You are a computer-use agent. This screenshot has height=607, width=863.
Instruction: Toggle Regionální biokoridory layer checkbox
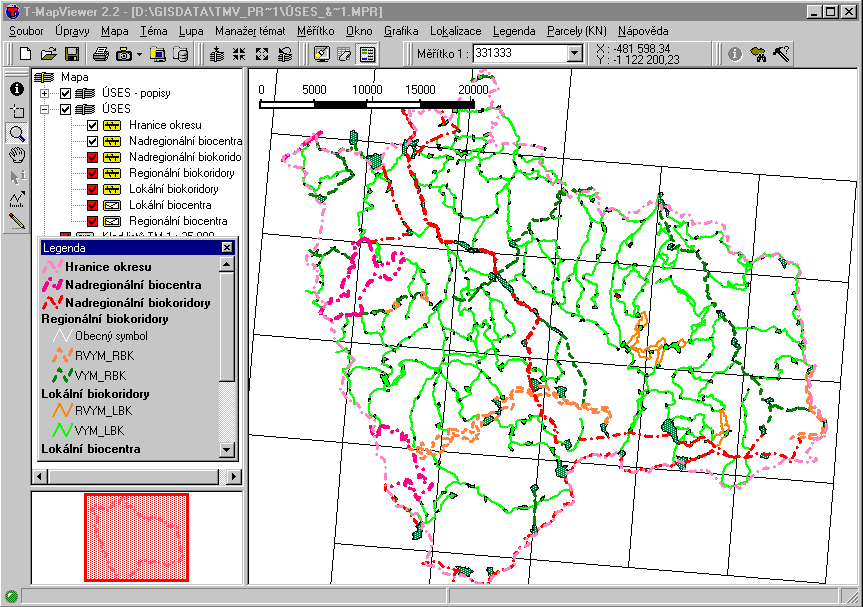click(x=92, y=173)
